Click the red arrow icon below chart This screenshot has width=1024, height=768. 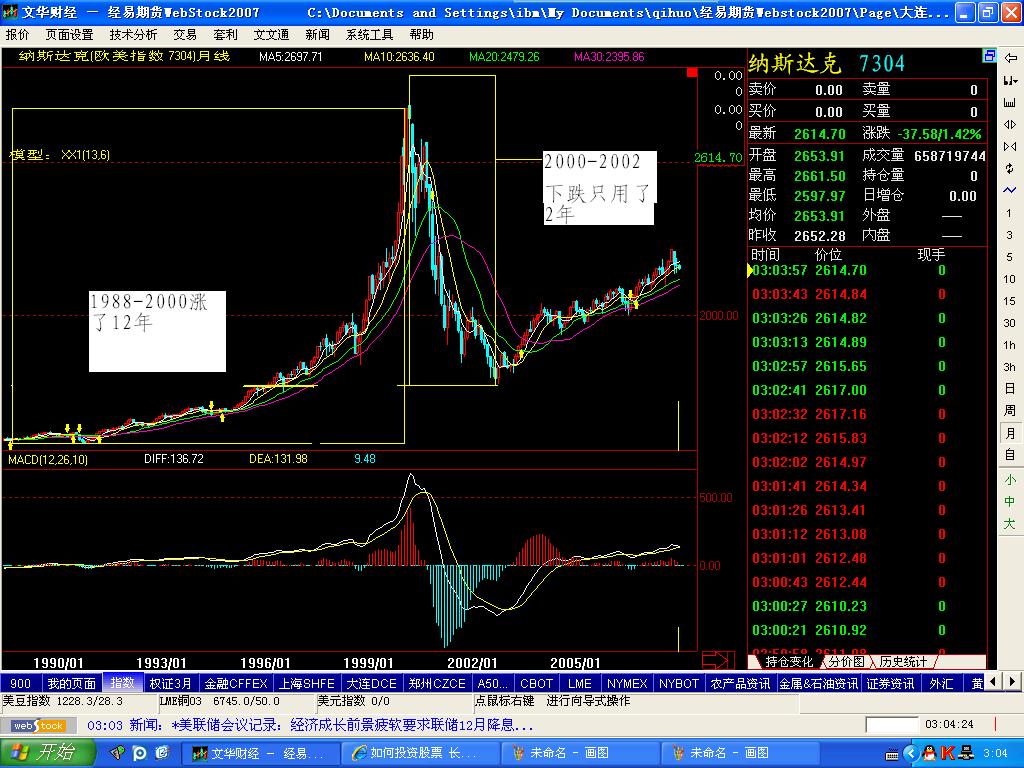point(715,660)
